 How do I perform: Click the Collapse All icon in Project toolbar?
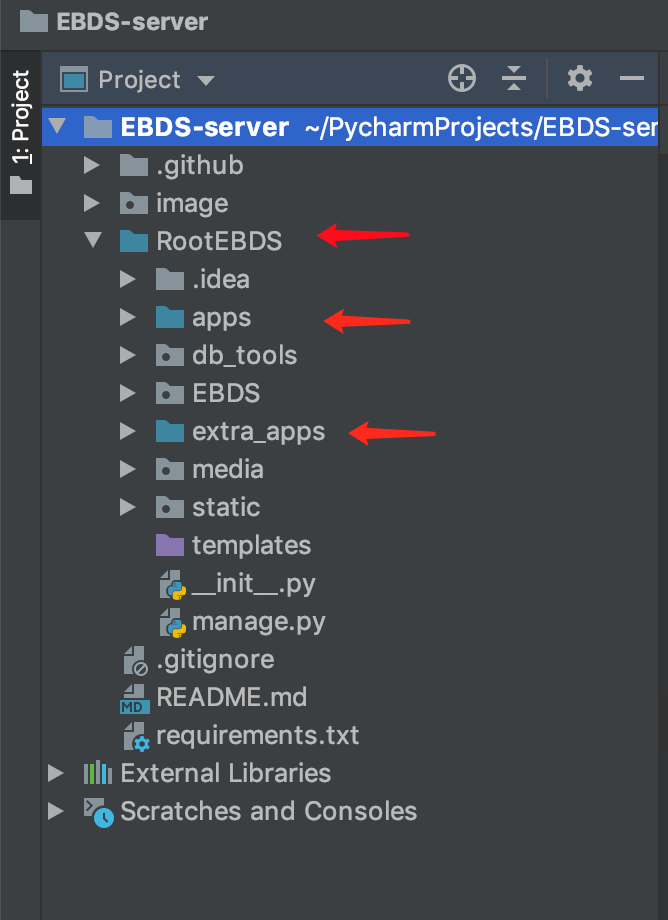pyautogui.click(x=514, y=79)
